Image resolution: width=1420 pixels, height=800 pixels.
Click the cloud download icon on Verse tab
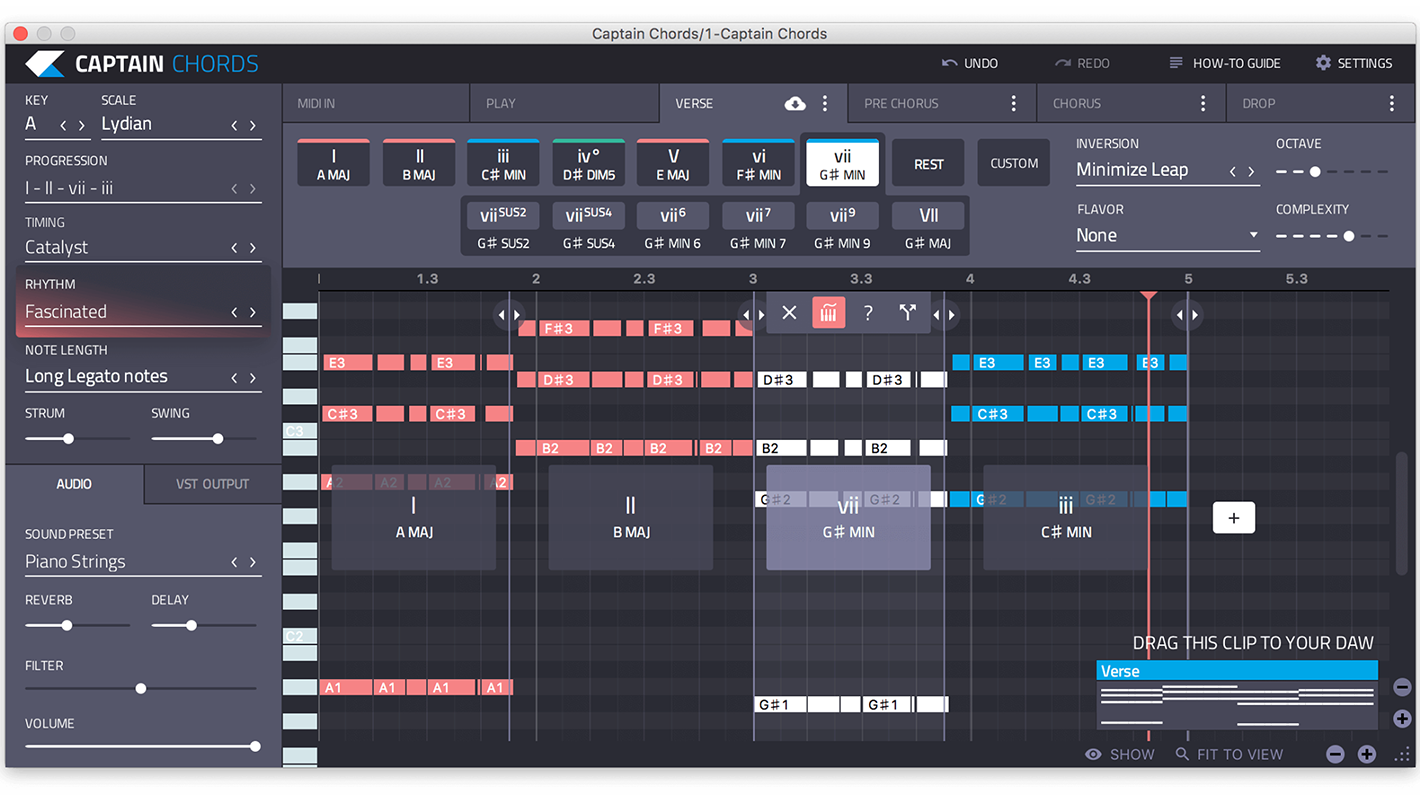click(x=795, y=103)
